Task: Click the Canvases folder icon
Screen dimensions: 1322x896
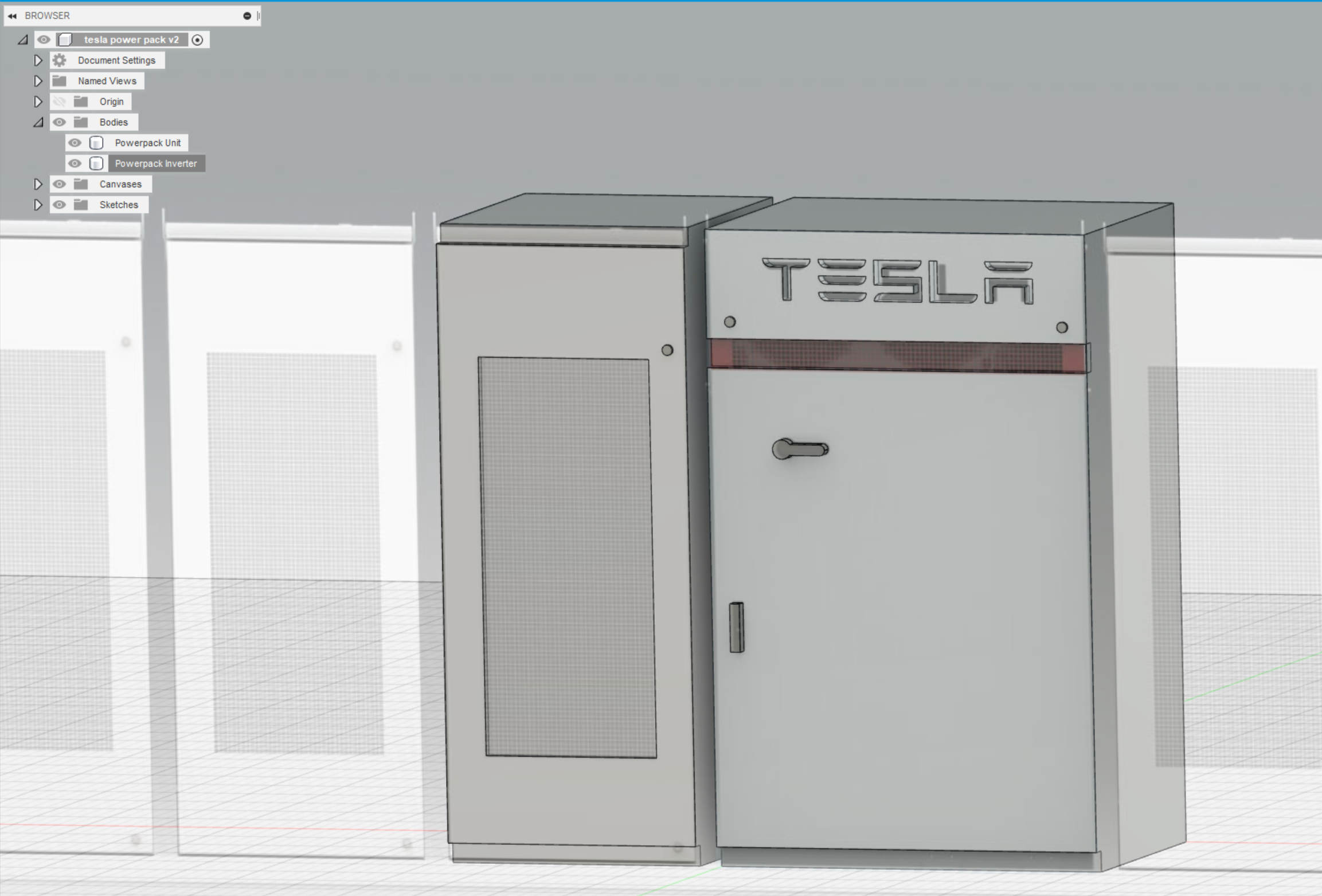Action: [81, 184]
